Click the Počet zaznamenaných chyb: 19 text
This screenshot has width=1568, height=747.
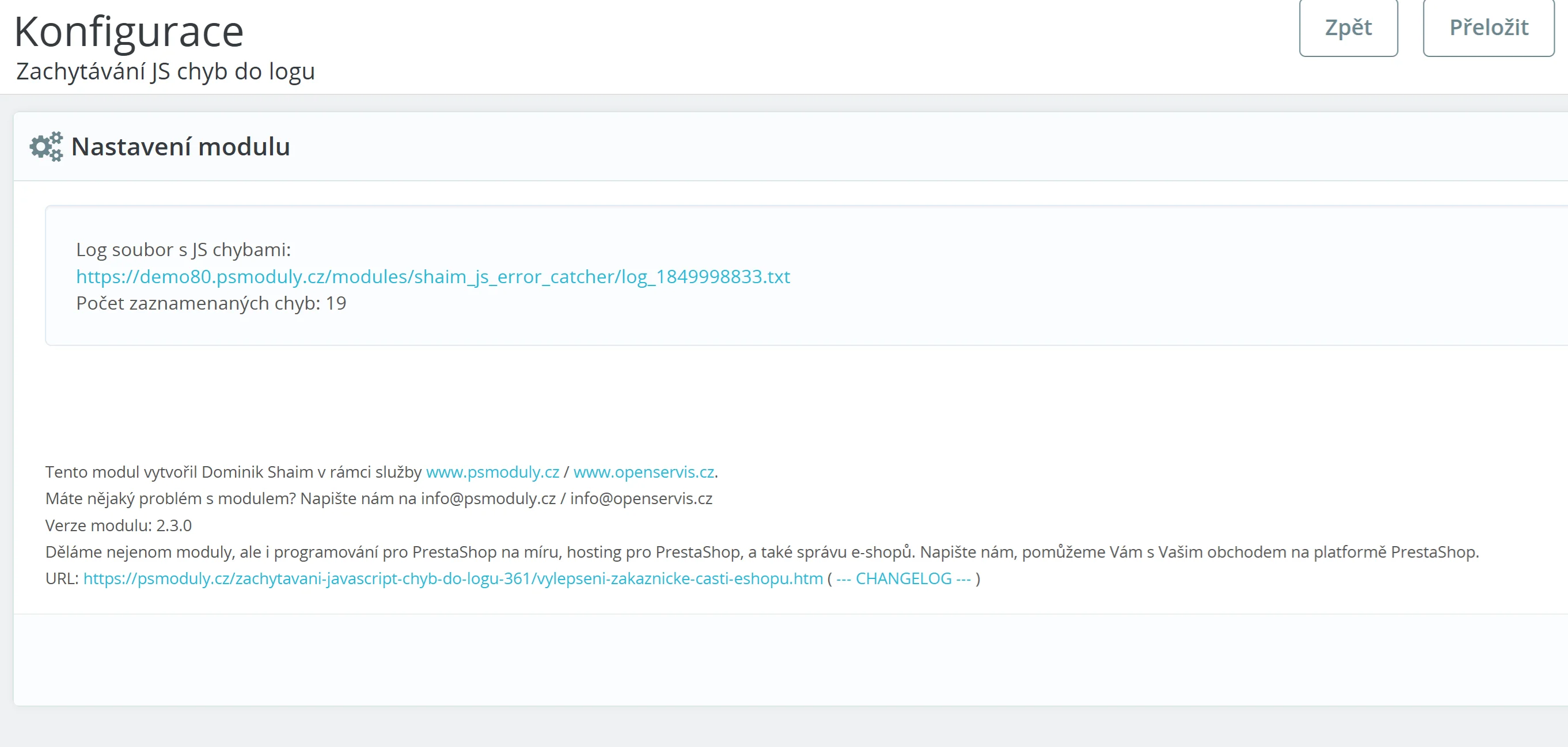pyautogui.click(x=211, y=303)
